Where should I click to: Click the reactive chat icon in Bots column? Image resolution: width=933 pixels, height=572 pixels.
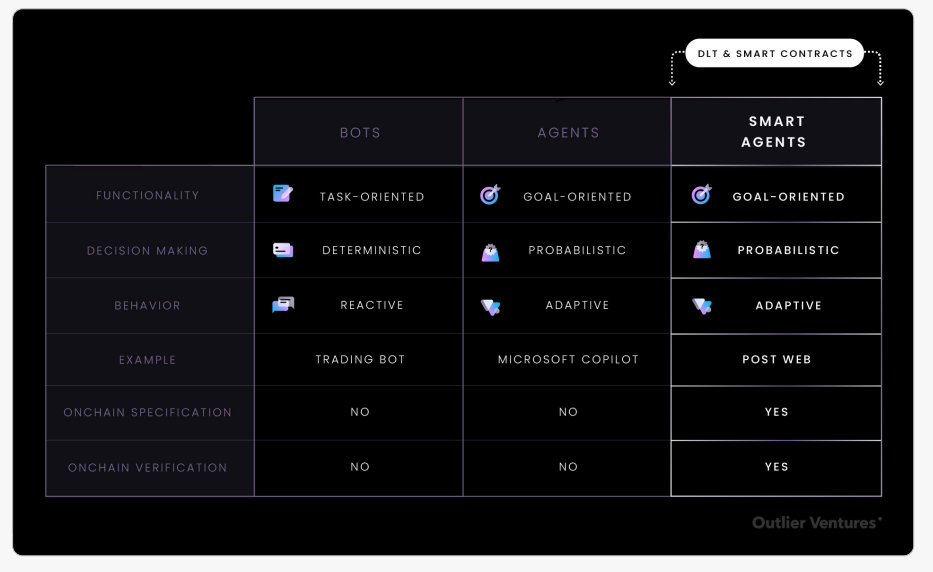pyautogui.click(x=283, y=305)
